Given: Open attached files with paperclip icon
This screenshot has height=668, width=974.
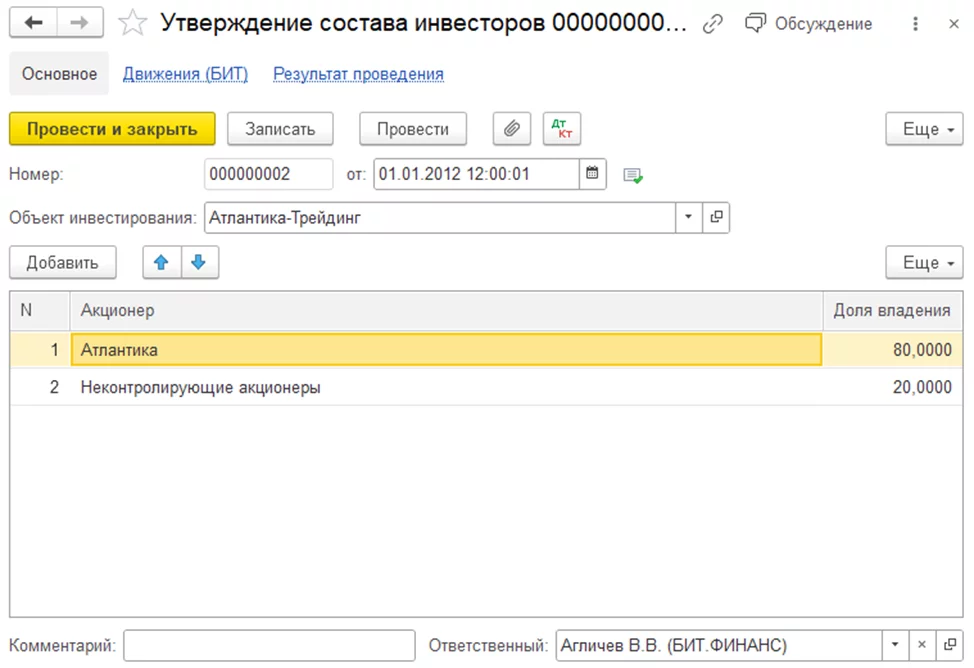Looking at the screenshot, I should pyautogui.click(x=511, y=129).
